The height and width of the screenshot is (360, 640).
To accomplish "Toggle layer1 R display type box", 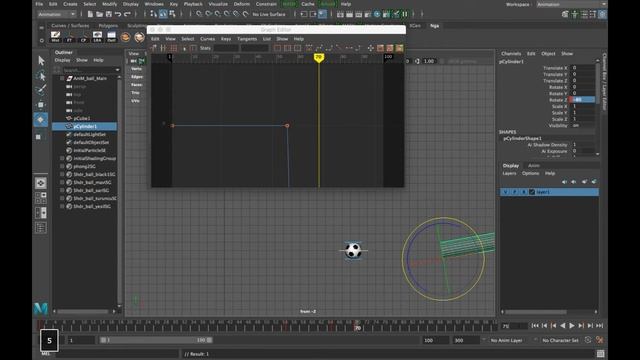I will pyautogui.click(x=523, y=192).
